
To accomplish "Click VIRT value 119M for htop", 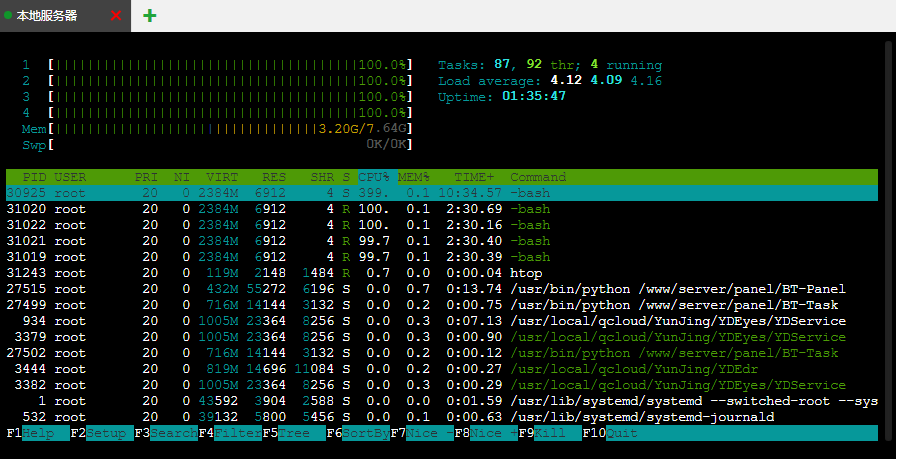I will point(222,273).
